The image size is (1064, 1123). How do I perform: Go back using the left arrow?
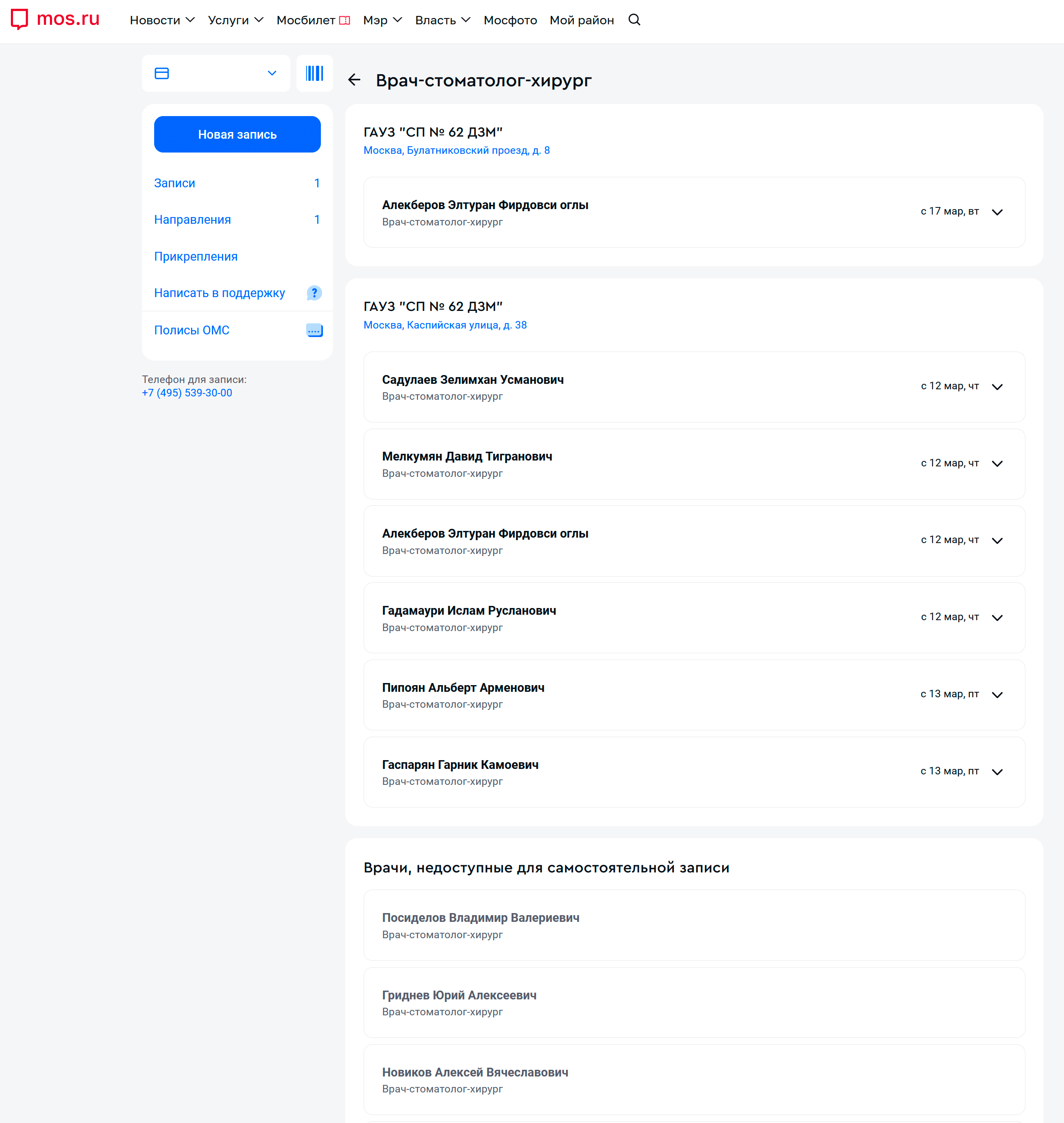(x=354, y=80)
